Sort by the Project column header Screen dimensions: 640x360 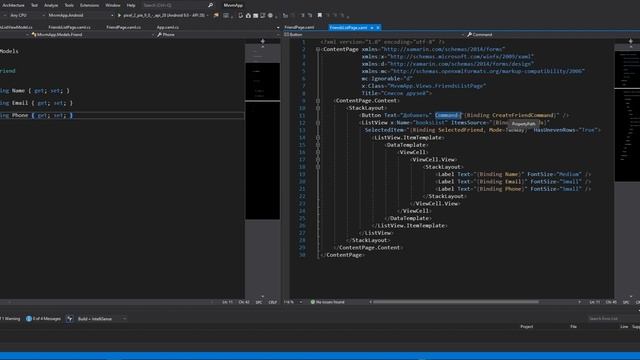(x=527, y=327)
